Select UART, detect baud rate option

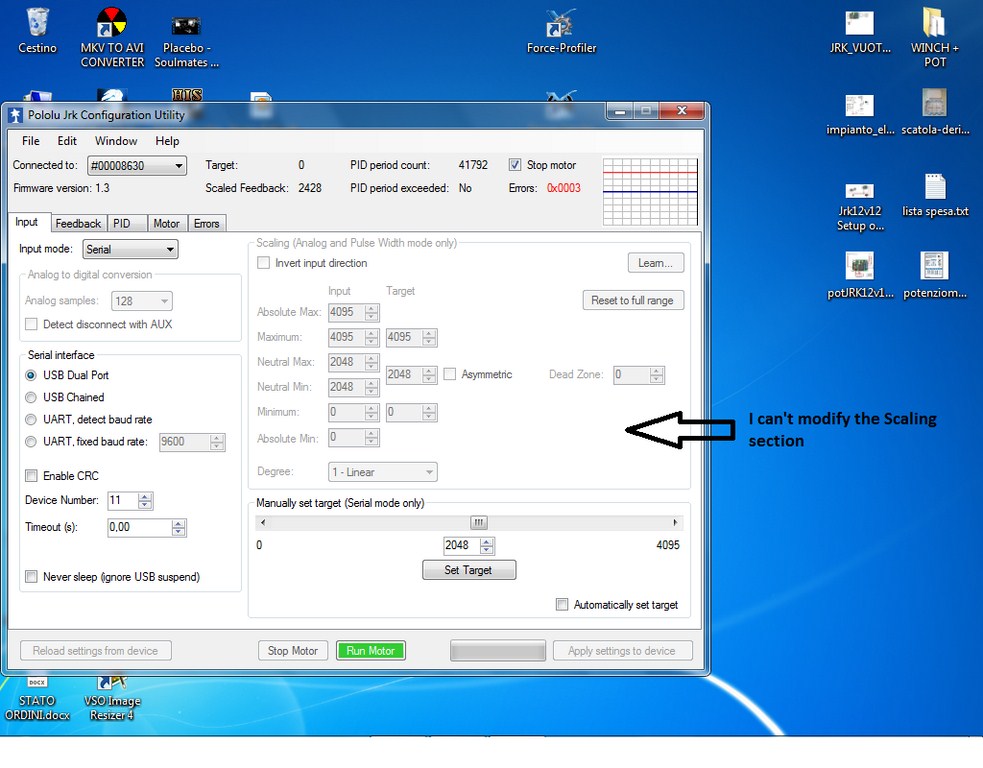coord(31,419)
